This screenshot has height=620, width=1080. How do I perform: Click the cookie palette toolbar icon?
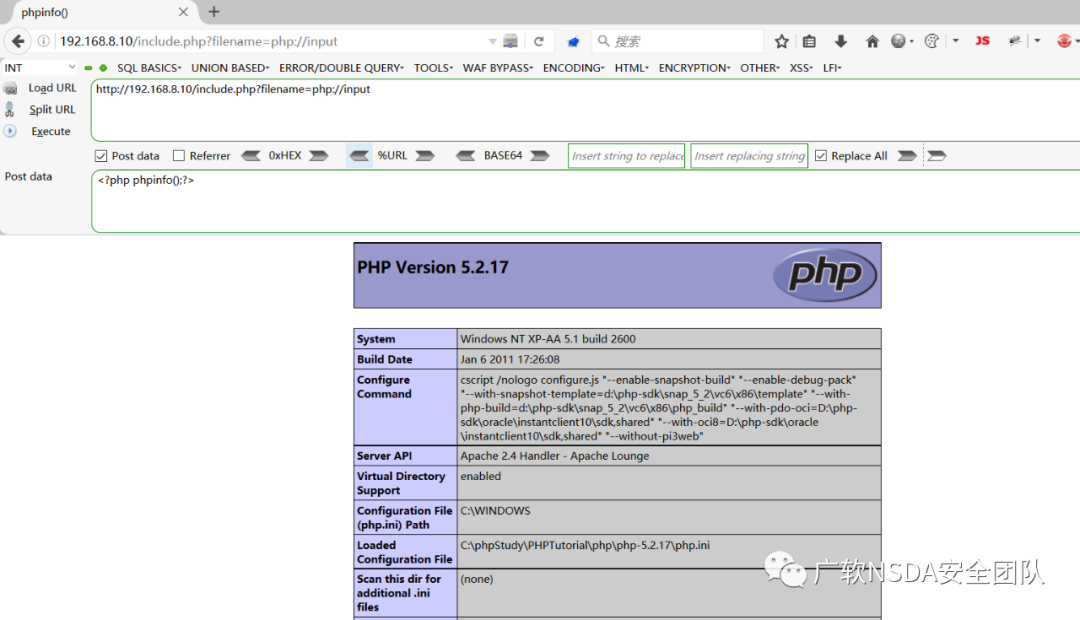(x=931, y=41)
